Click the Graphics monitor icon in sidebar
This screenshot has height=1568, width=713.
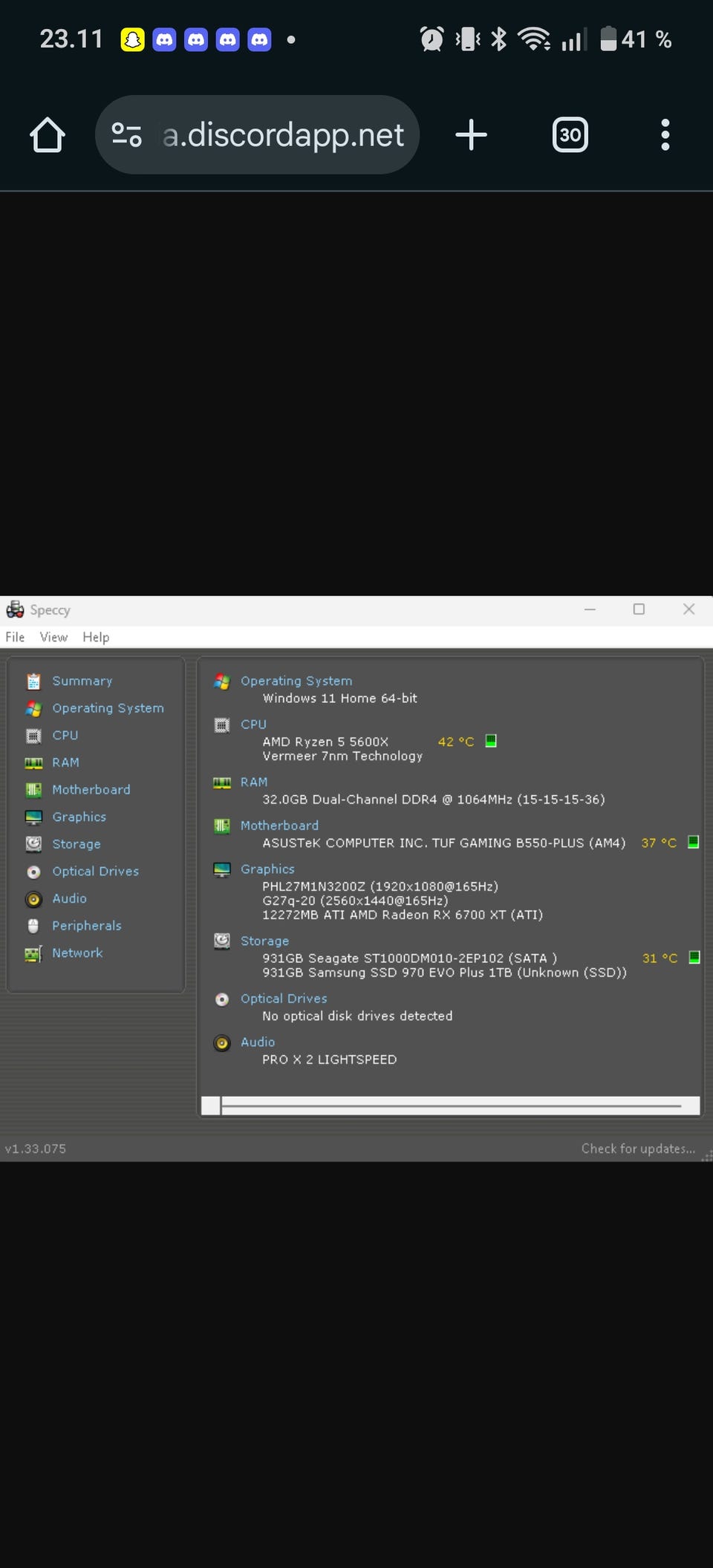pos(33,817)
